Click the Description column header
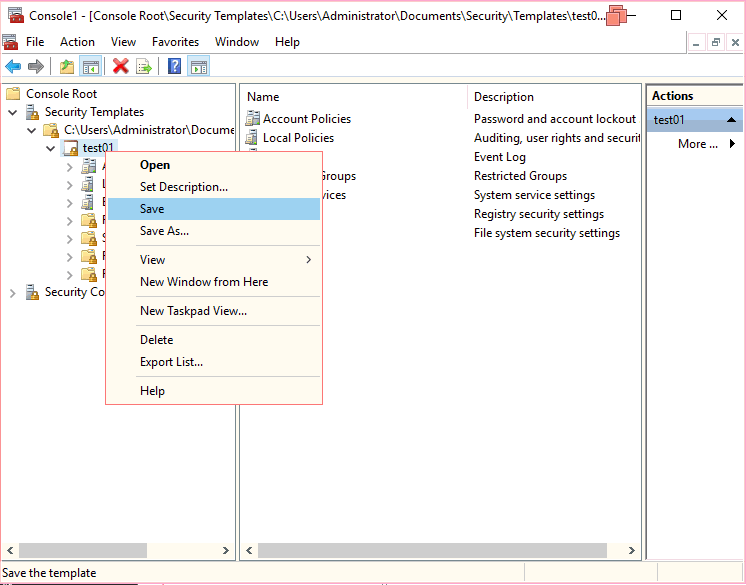 tap(504, 97)
